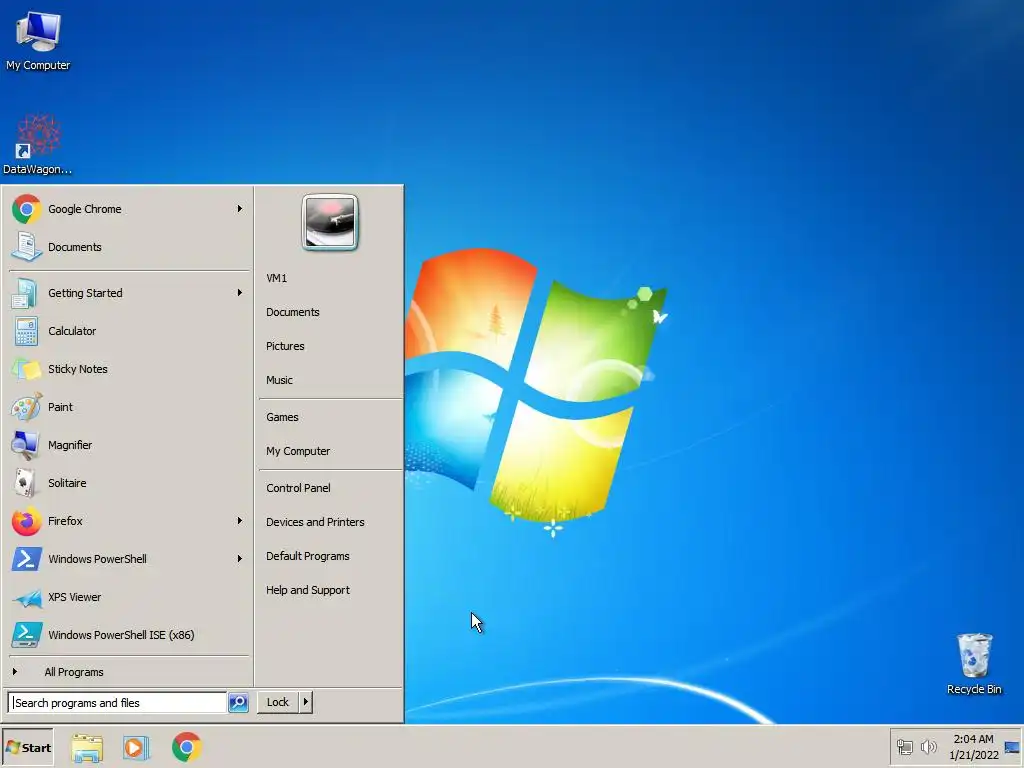
Task: Start Solitaire icon
Action: [26, 483]
